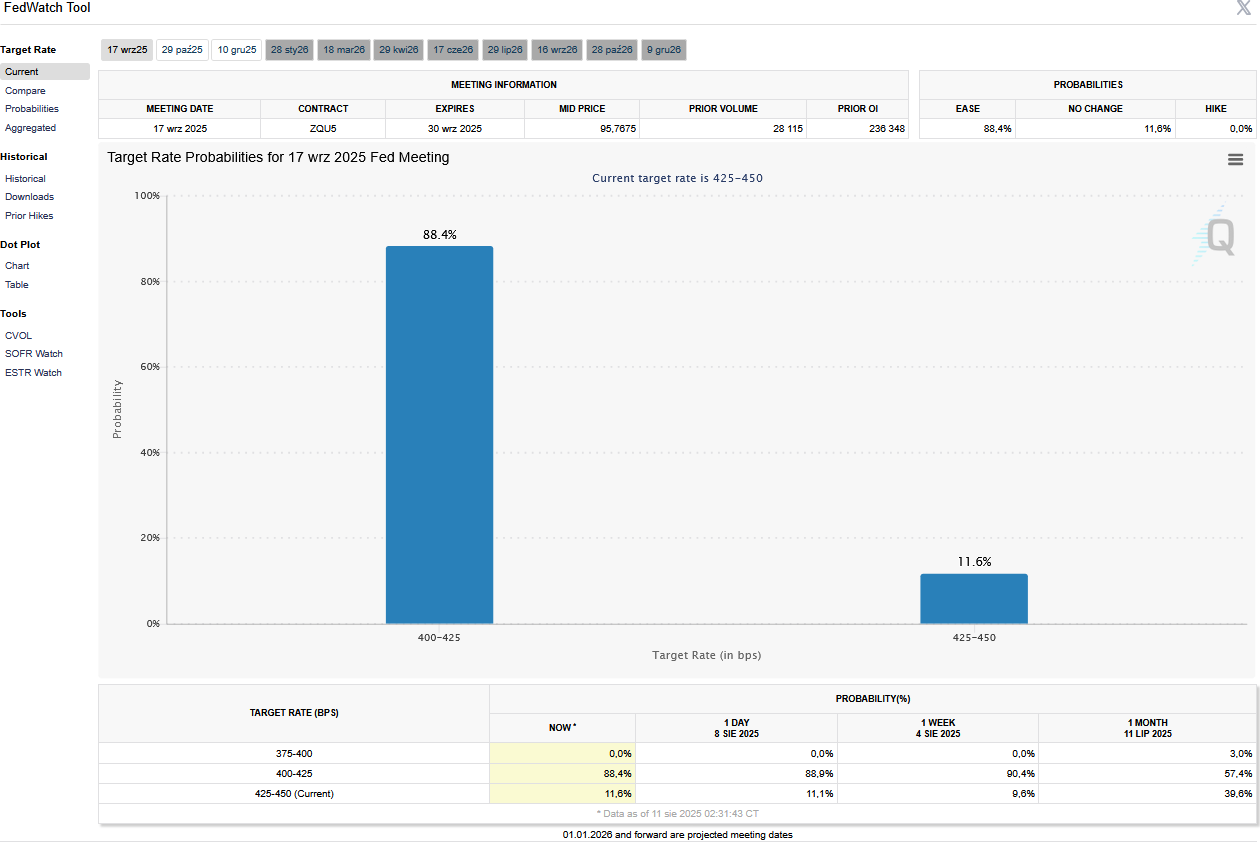Click the 11.6% bar for 425-450

(x=974, y=598)
